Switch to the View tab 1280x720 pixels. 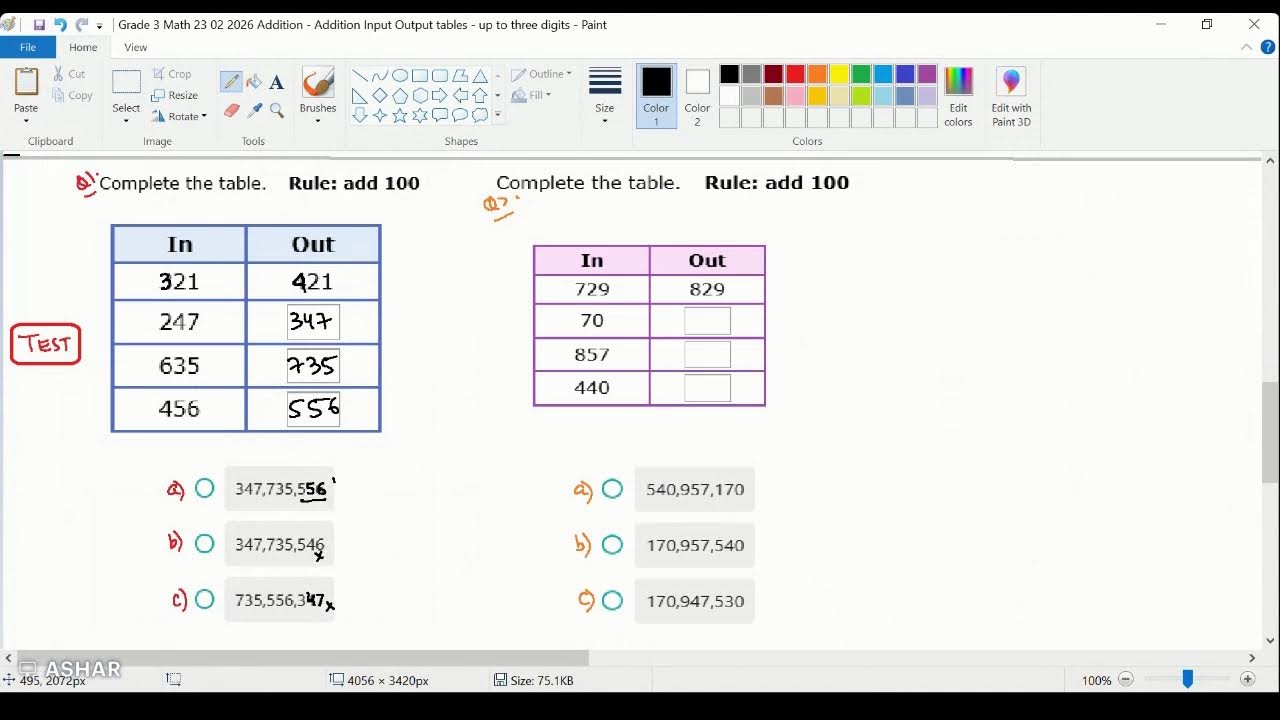coord(136,47)
